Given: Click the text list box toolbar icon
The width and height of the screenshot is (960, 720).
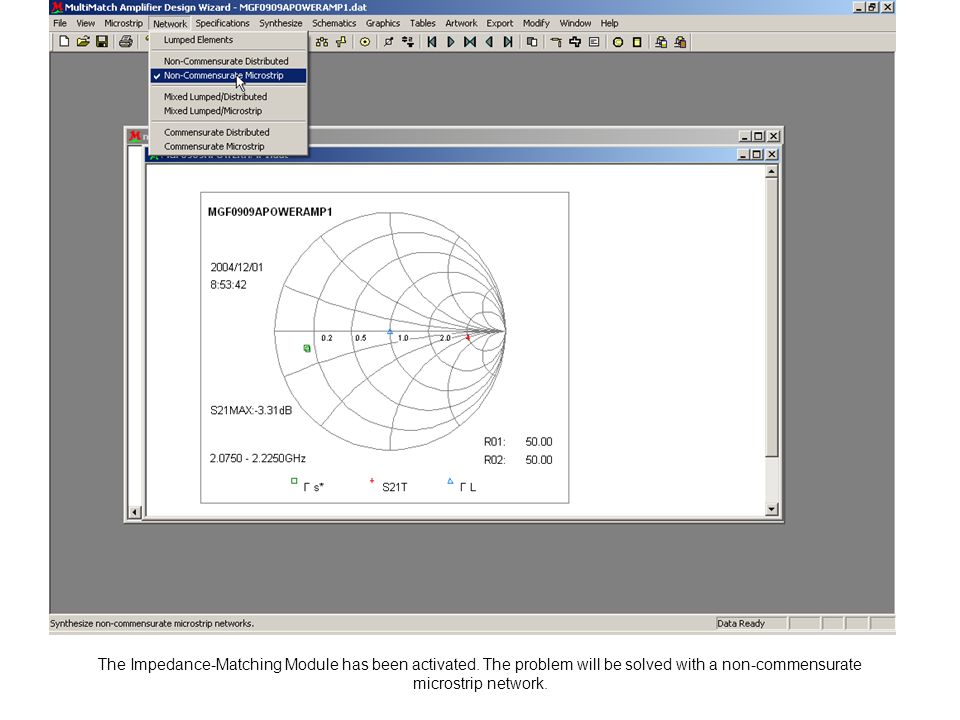Looking at the screenshot, I should 594,42.
